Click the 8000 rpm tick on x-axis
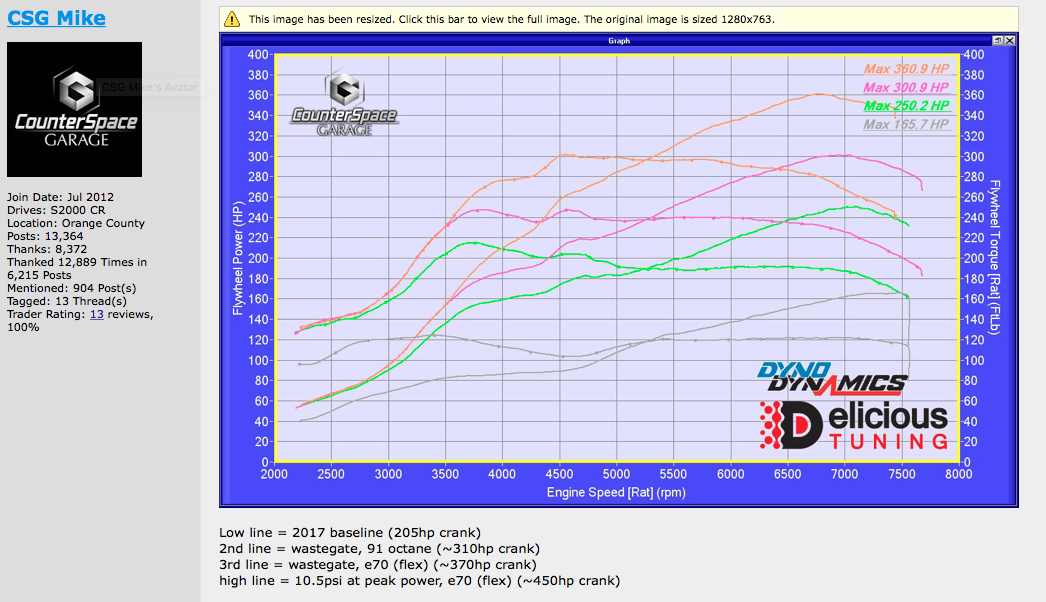The image size is (1046, 602). coord(959,476)
